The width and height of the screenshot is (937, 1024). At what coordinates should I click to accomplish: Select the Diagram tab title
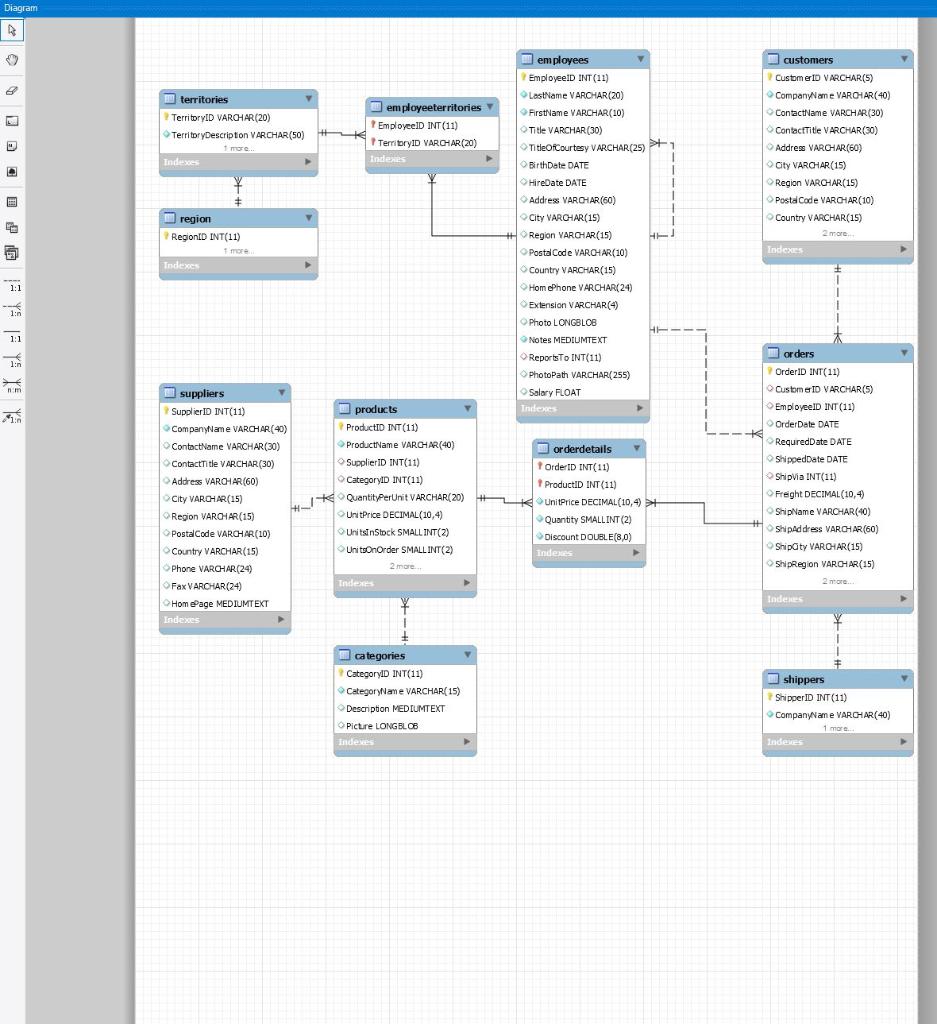21,8
